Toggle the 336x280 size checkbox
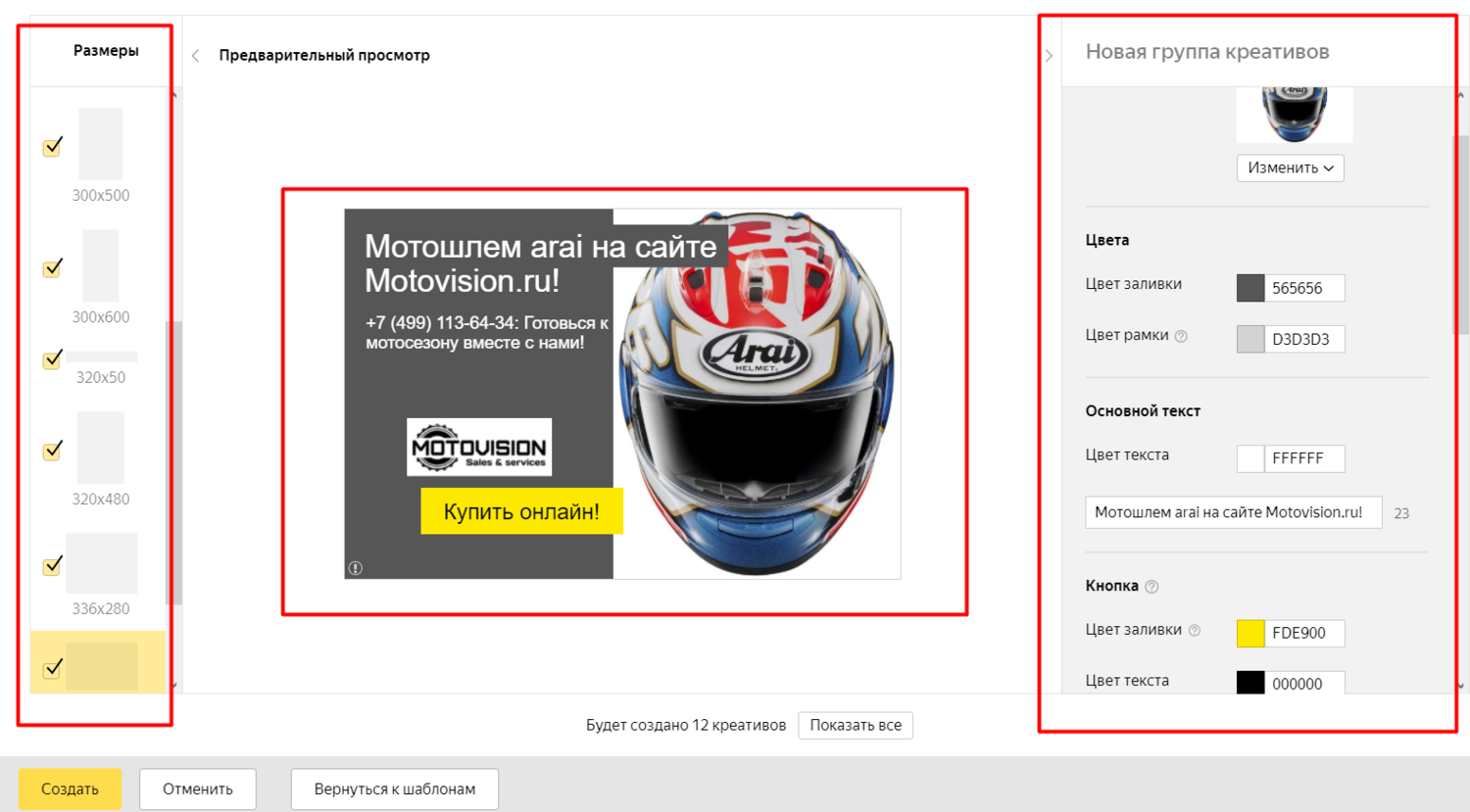 point(53,566)
